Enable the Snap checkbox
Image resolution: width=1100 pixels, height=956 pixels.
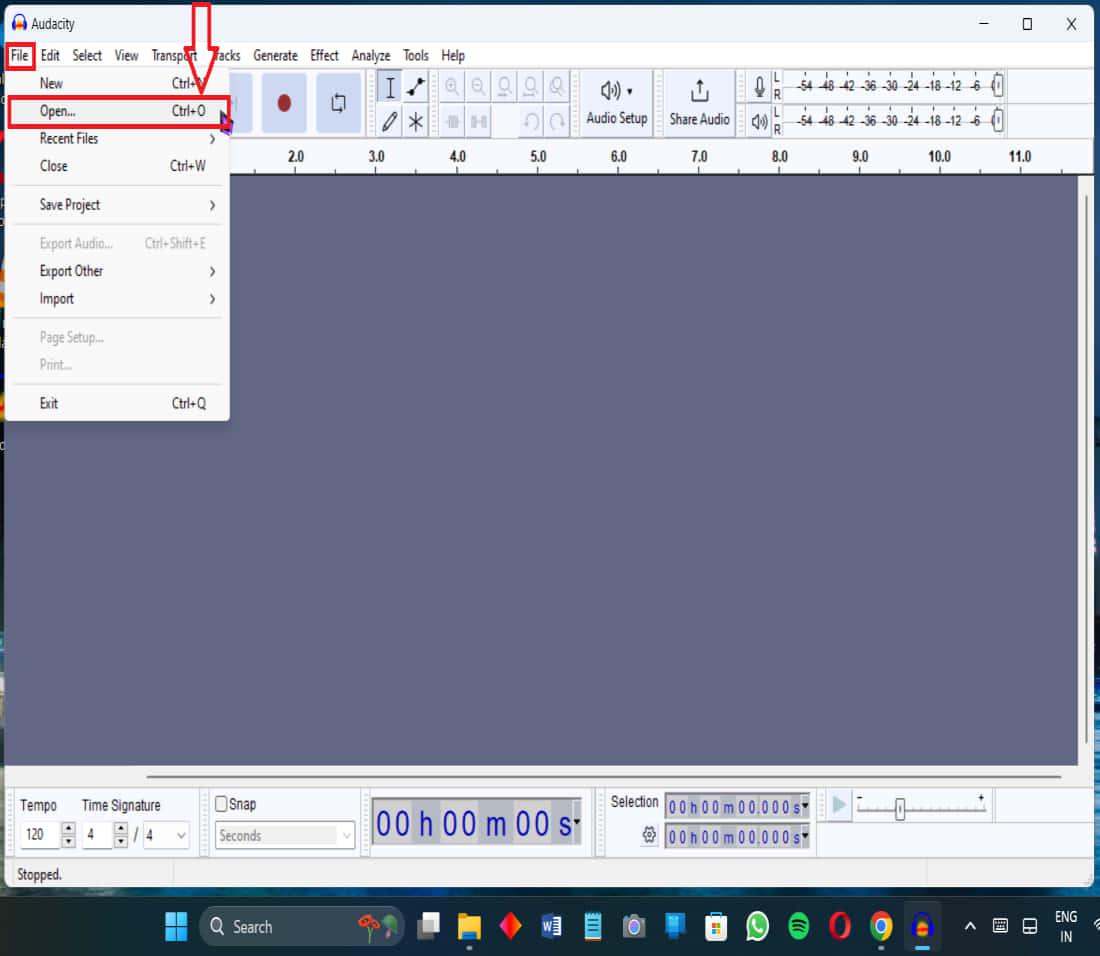click(221, 804)
